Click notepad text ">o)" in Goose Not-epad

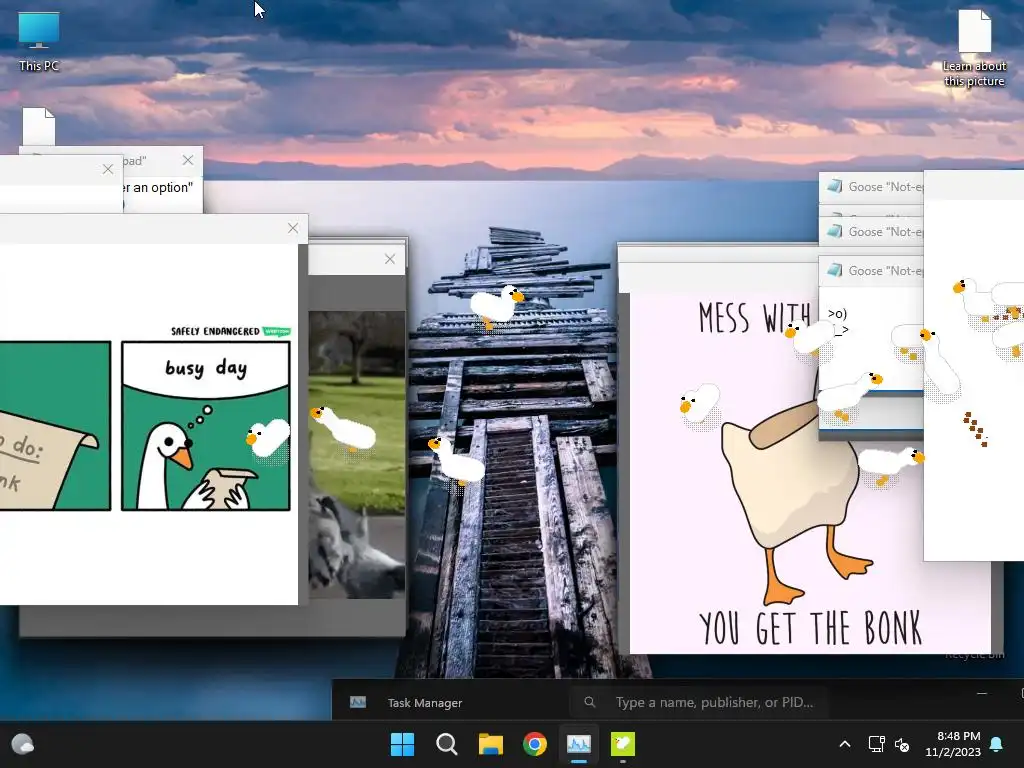tap(837, 313)
